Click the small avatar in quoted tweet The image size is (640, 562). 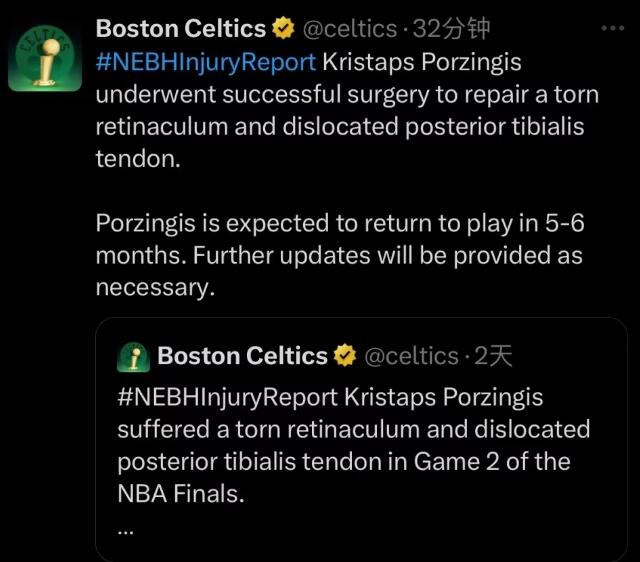point(134,356)
